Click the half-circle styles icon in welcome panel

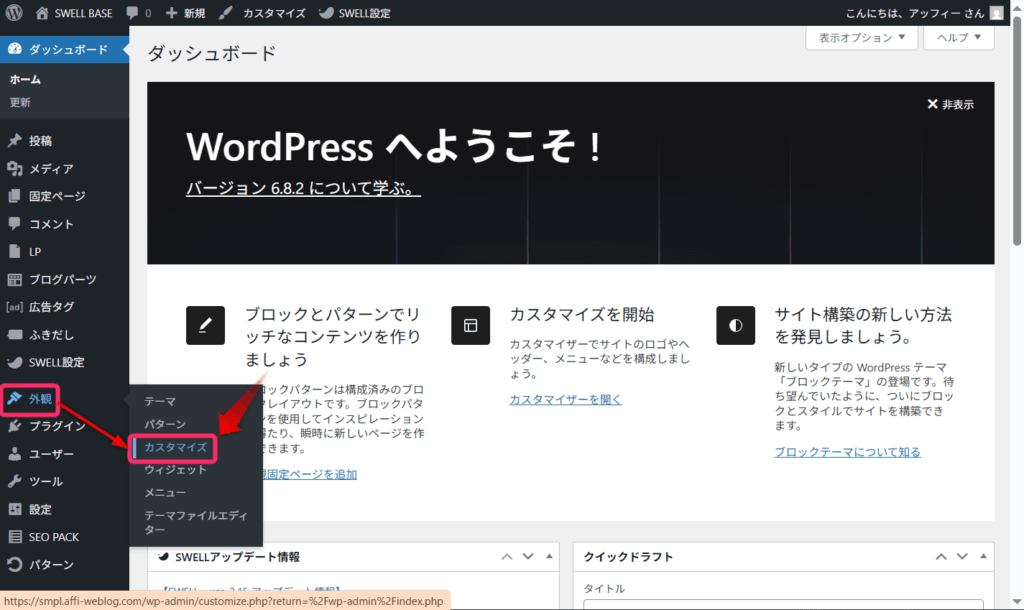click(735, 325)
